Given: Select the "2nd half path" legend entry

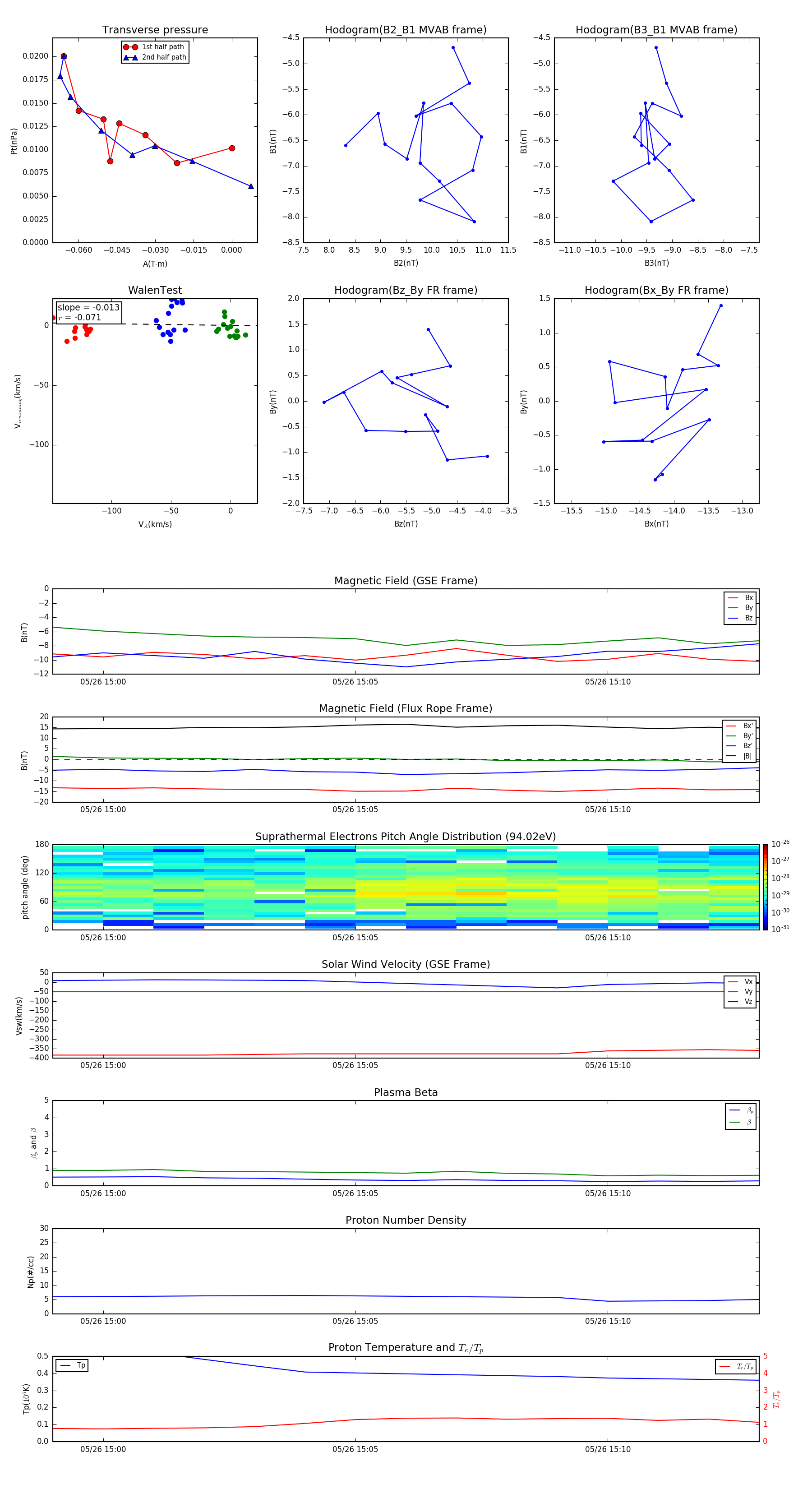Looking at the screenshot, I should [x=154, y=57].
